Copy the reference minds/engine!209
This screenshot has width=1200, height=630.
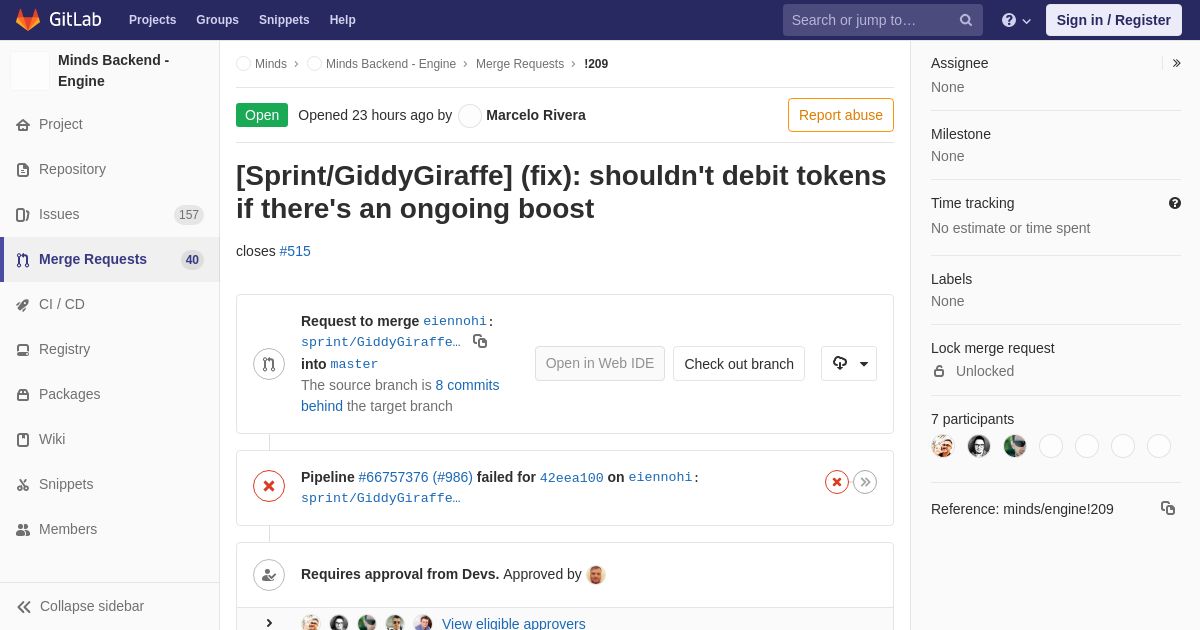point(1168,508)
